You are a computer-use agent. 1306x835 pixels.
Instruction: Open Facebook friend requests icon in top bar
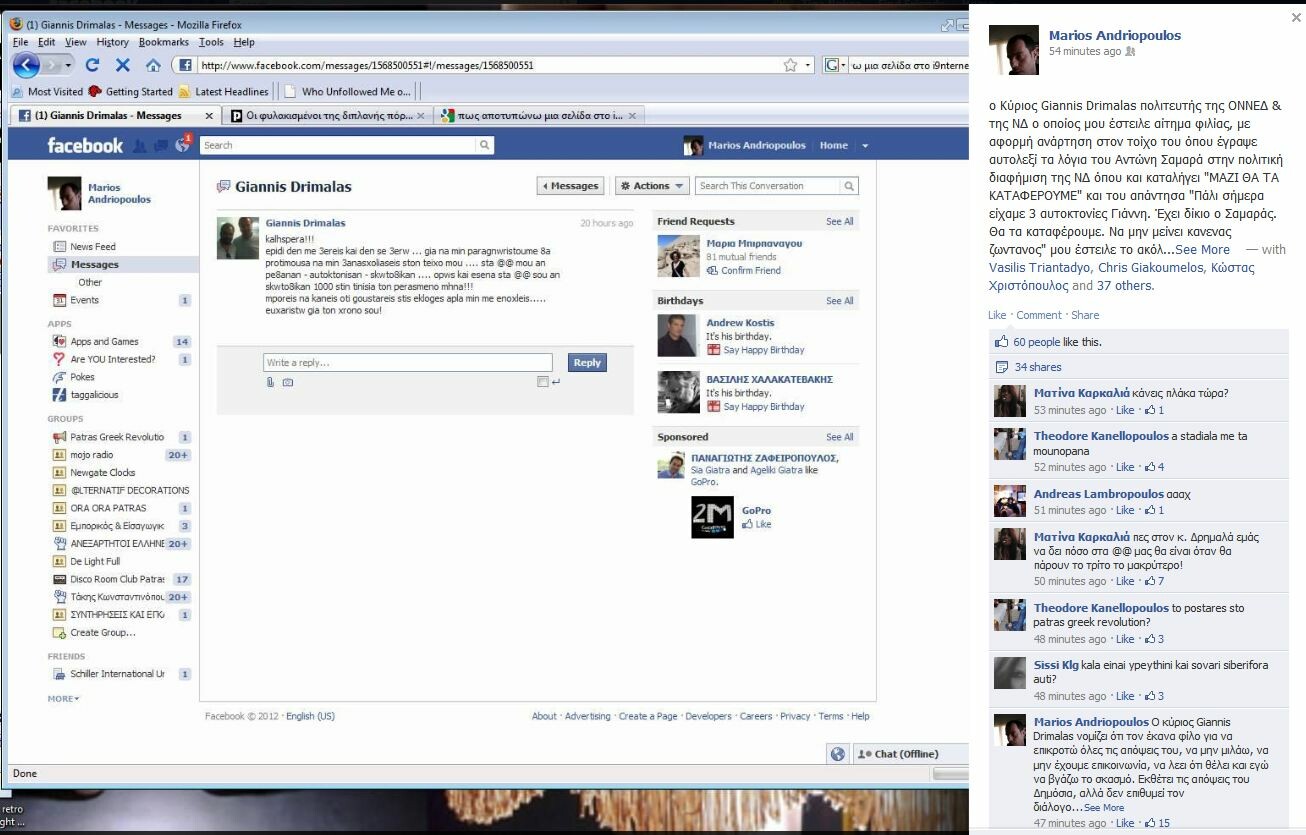point(138,146)
